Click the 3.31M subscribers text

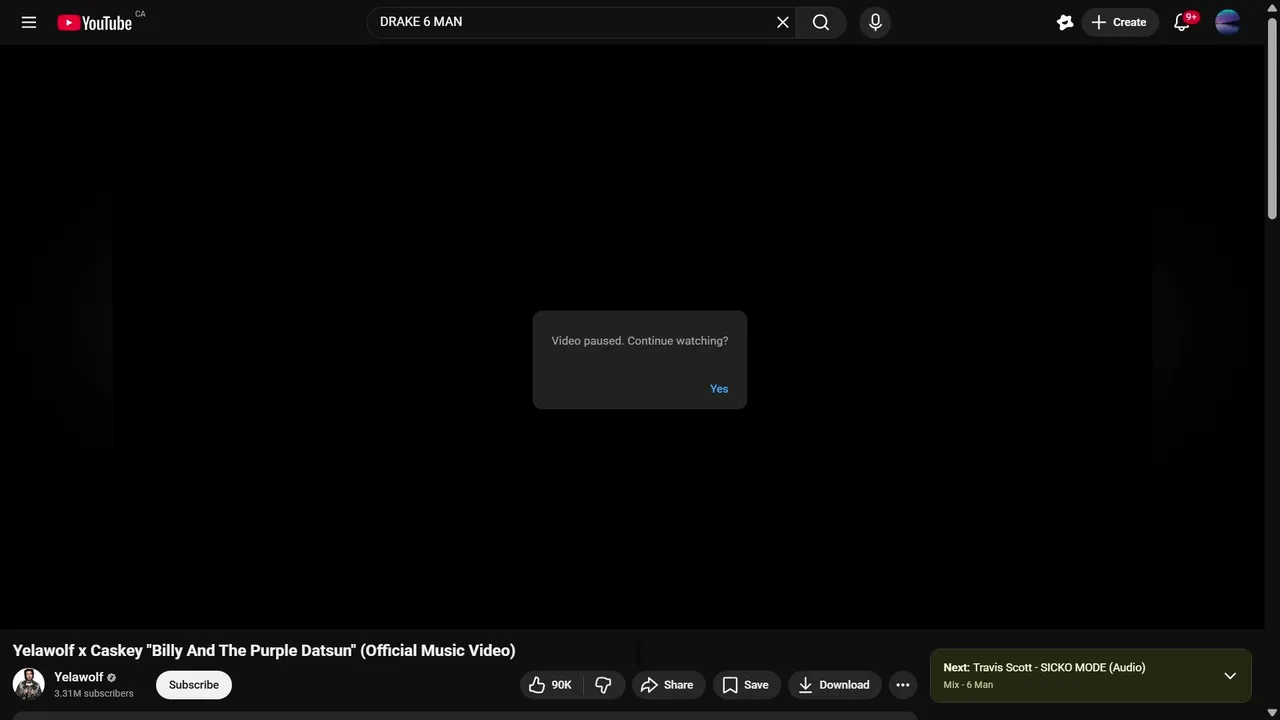(94, 693)
